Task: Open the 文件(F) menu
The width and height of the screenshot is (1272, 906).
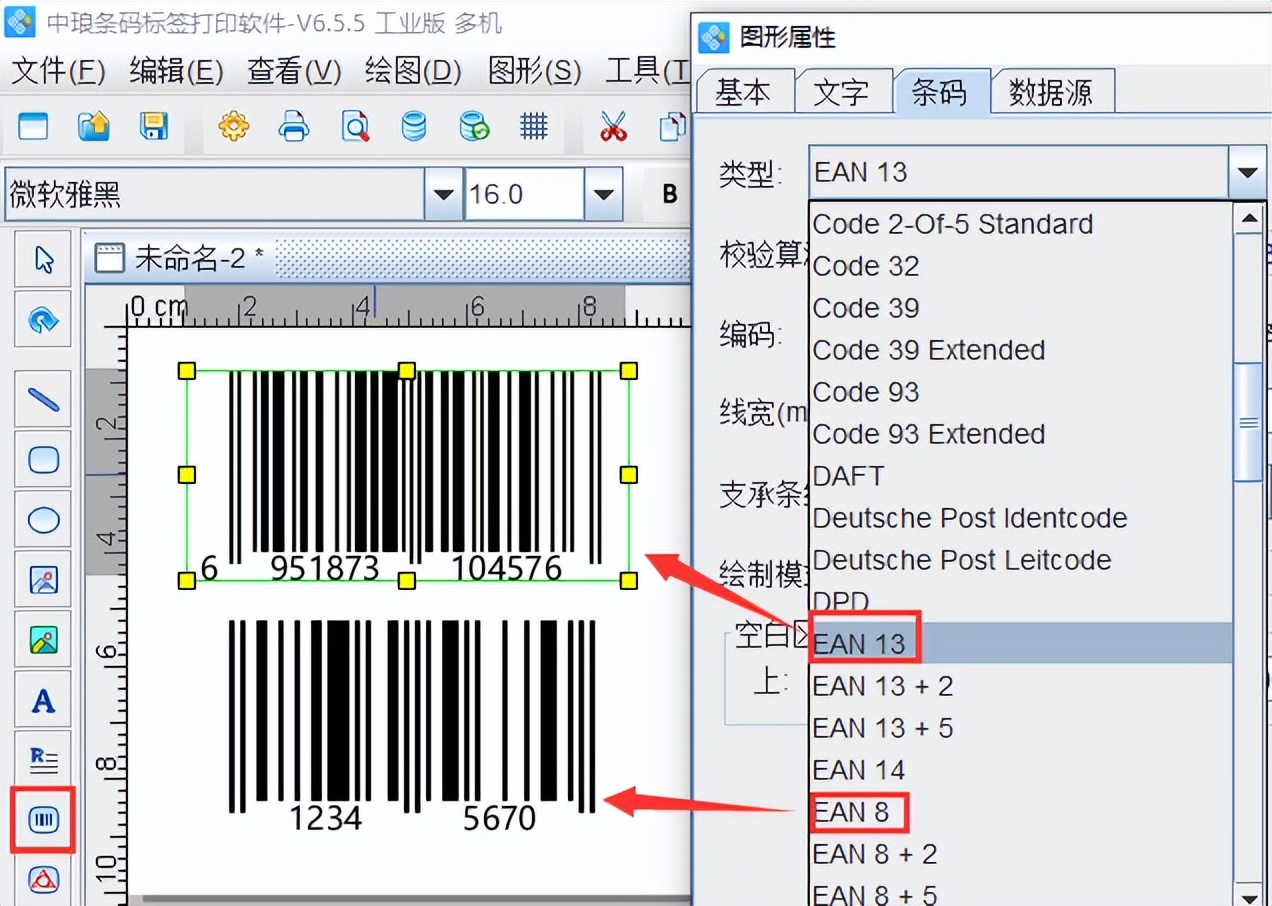Action: click(57, 71)
